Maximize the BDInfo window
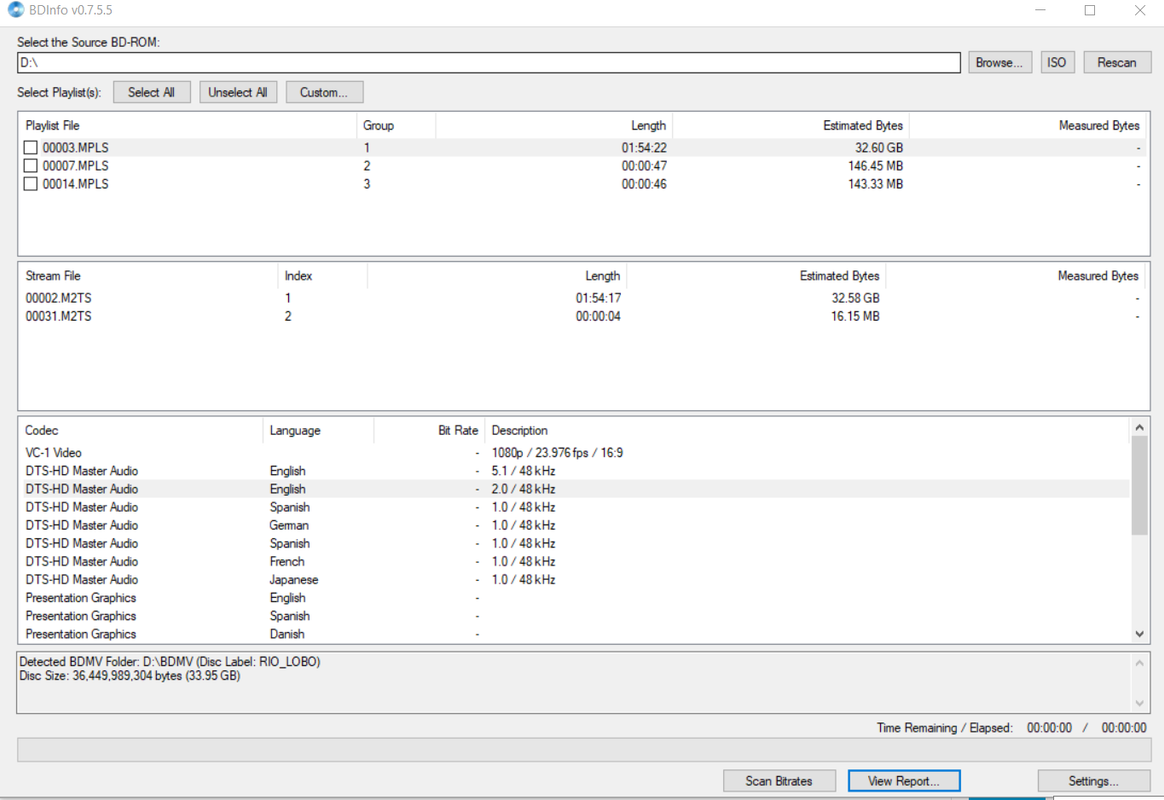 (x=1090, y=10)
